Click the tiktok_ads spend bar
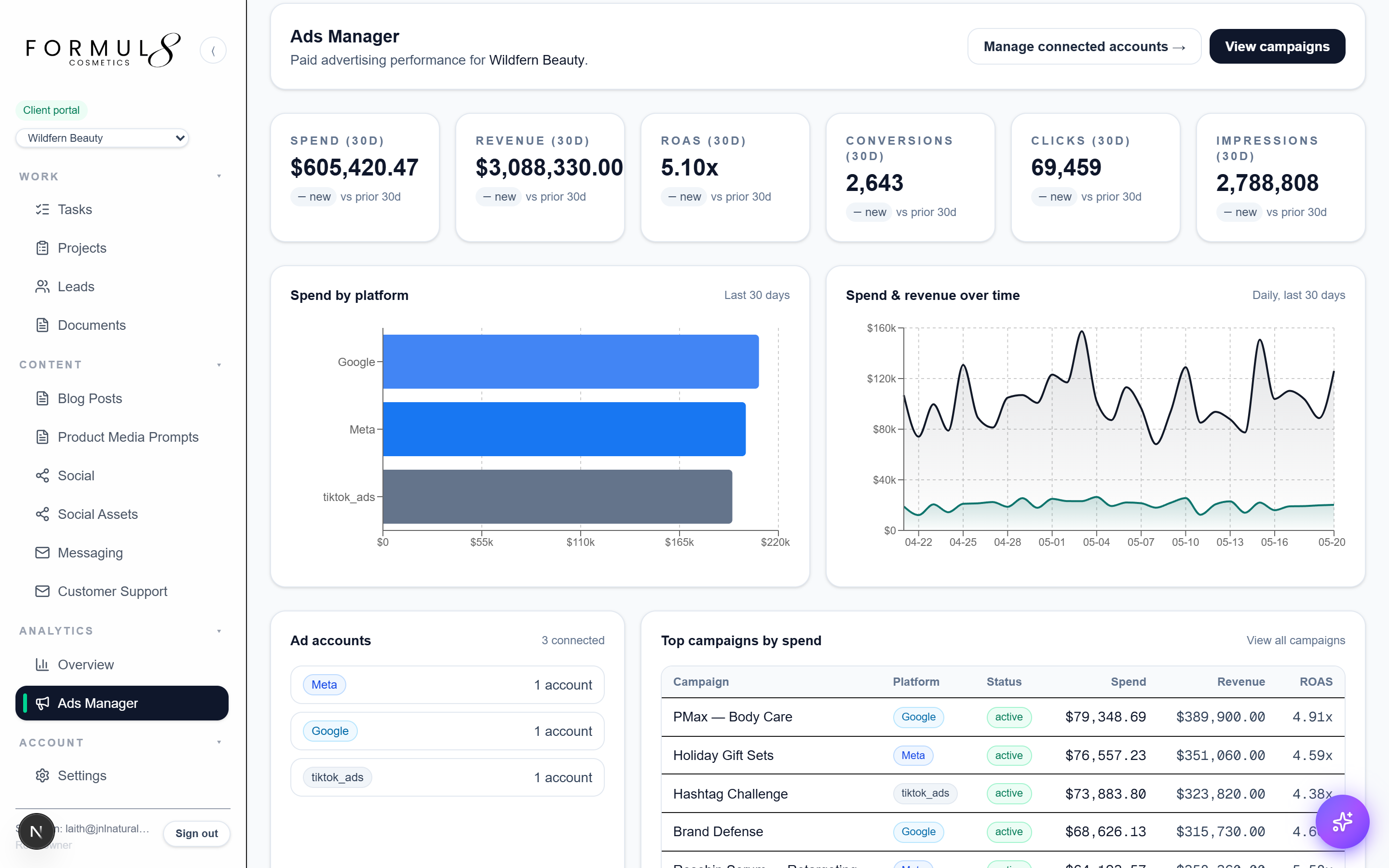This screenshot has height=868, width=1389. [x=558, y=497]
